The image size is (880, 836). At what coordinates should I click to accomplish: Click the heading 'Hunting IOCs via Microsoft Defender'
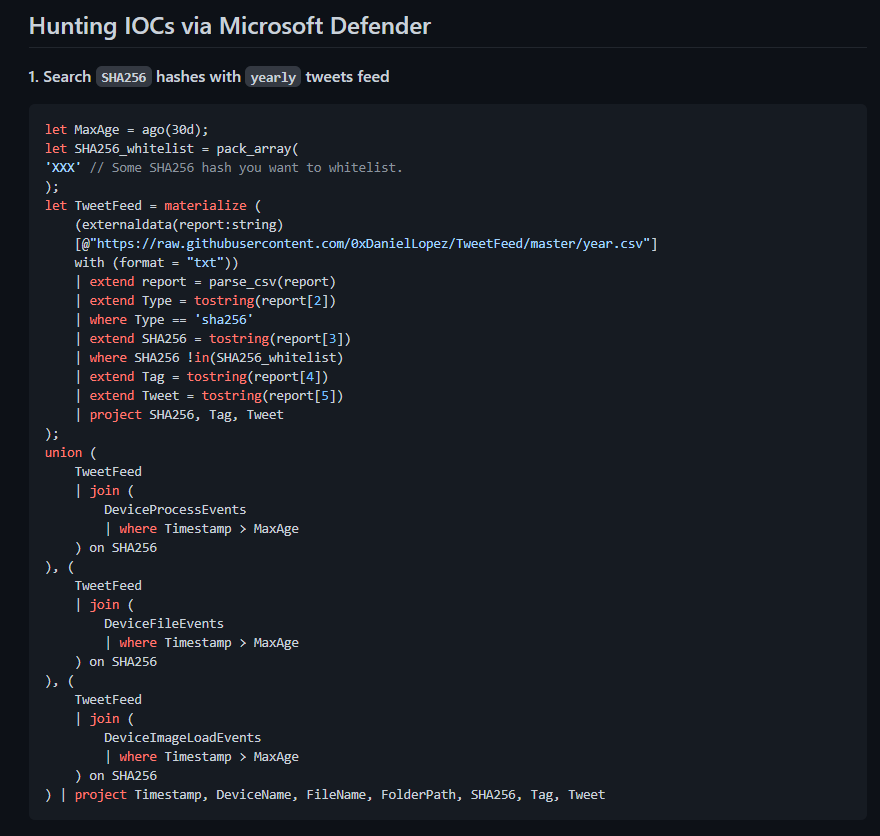point(230,26)
